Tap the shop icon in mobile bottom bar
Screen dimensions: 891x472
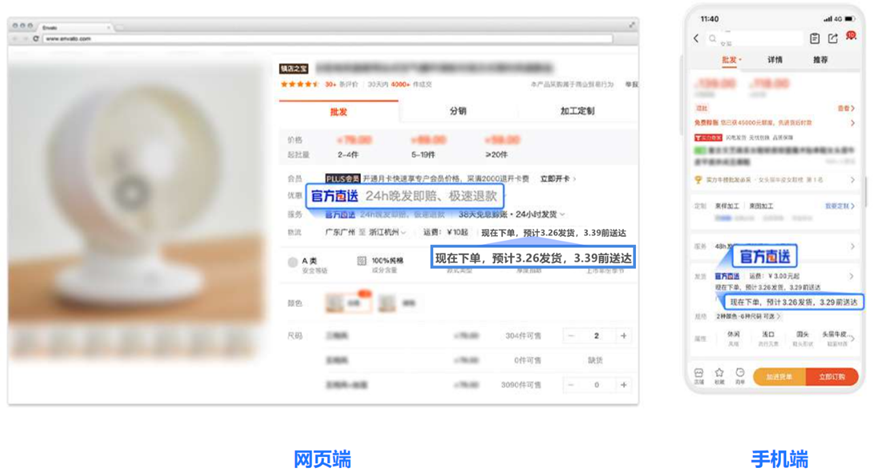[x=699, y=374]
